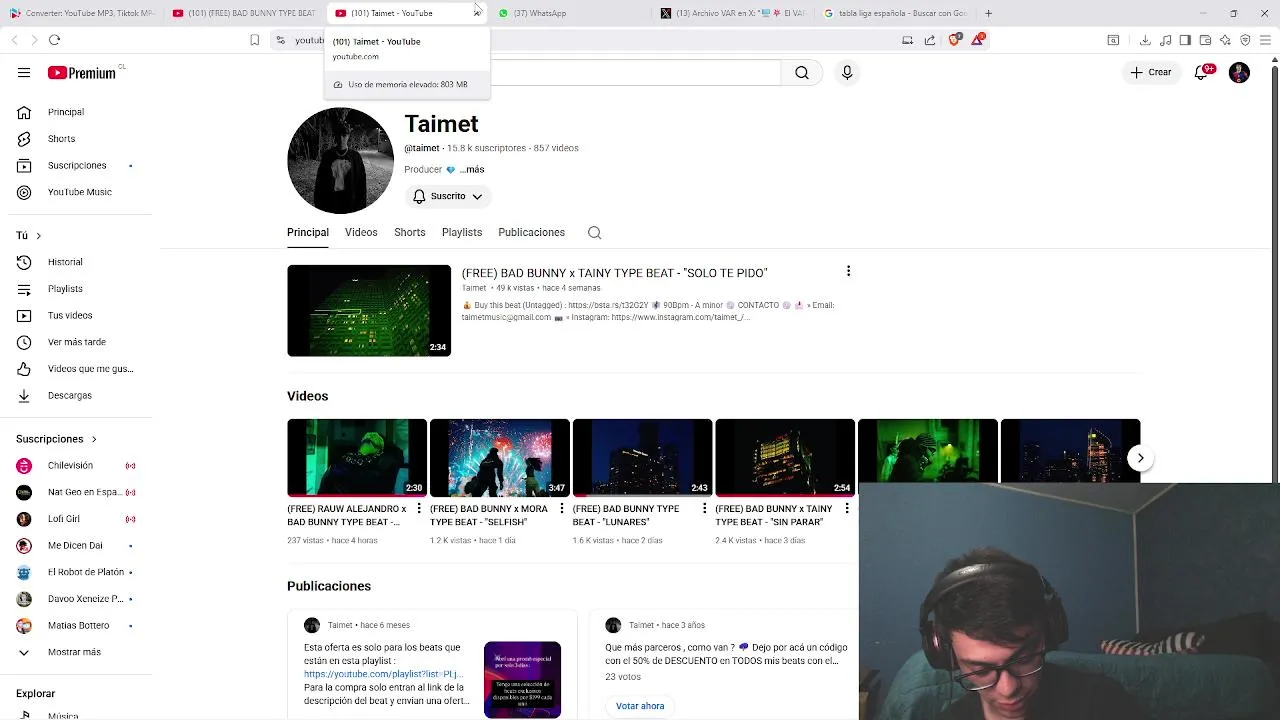Click the YouTube Premium logo
1280x720 pixels.
pyautogui.click(x=82, y=72)
